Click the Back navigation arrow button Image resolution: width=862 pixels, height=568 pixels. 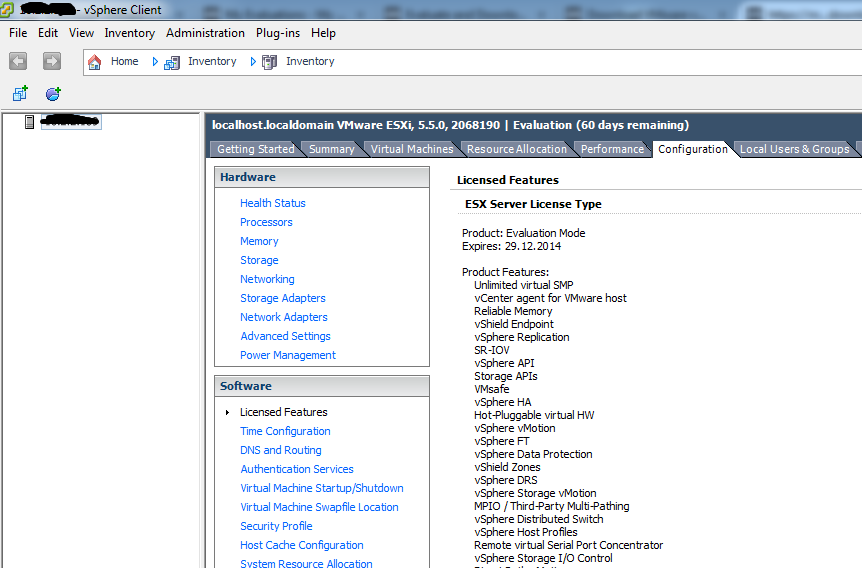click(18, 61)
